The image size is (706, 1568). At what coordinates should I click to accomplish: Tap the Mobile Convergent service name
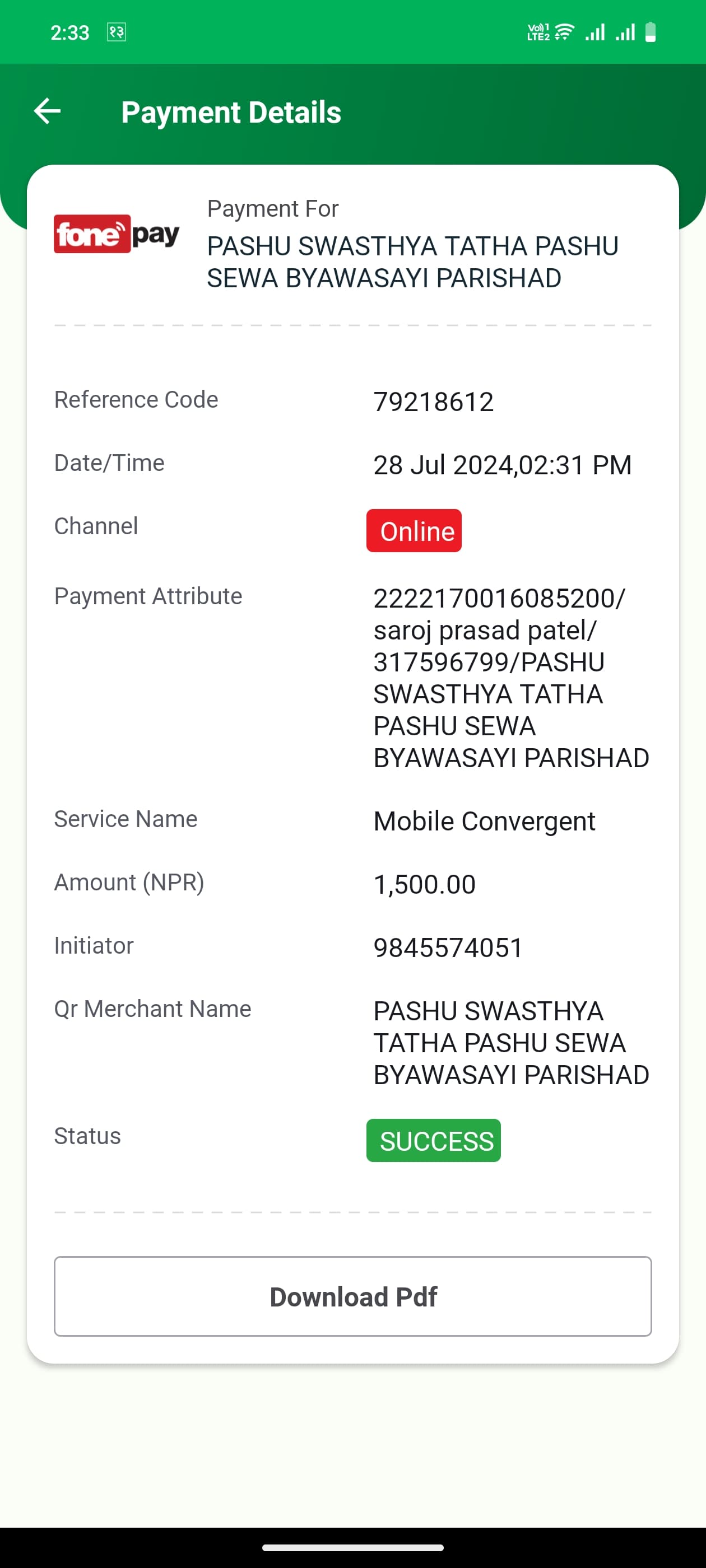[484, 821]
